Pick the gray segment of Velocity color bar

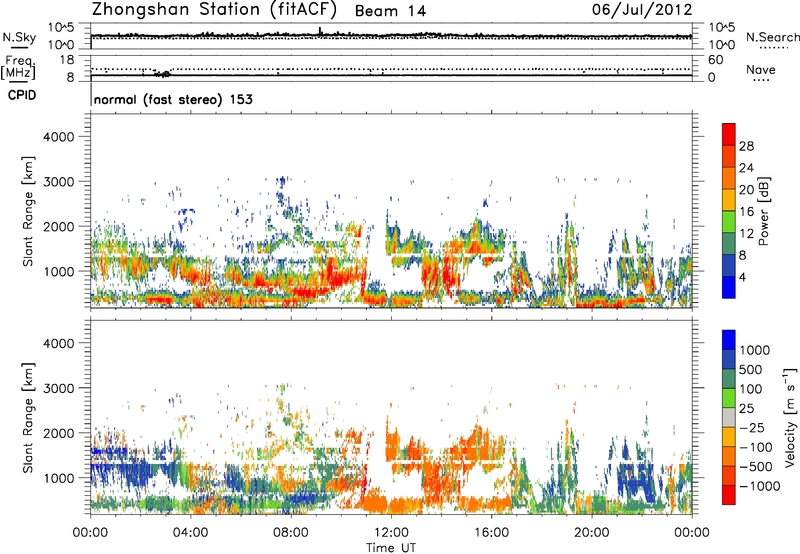[729, 418]
